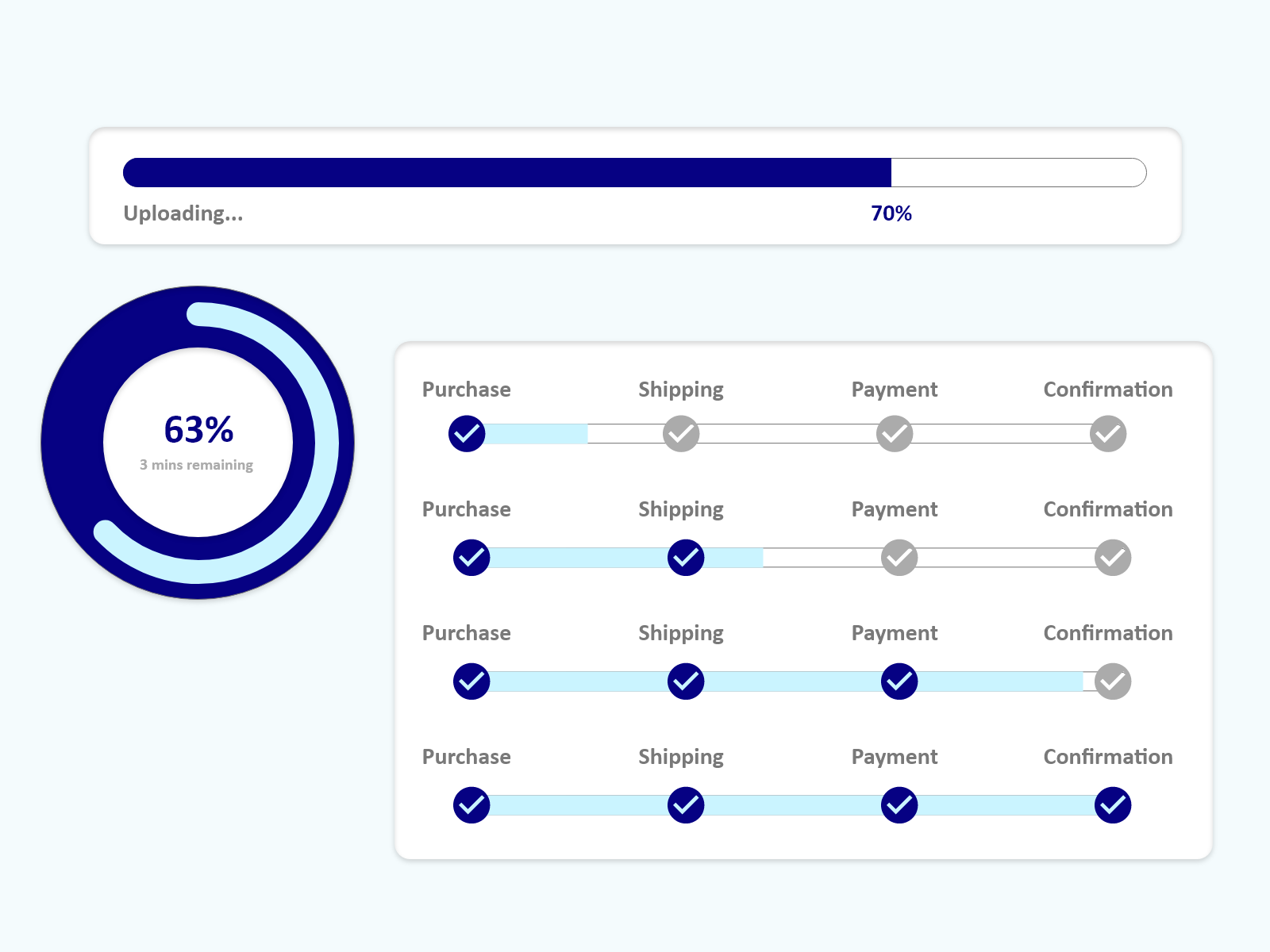Click the Payment label in the second row
Image resolution: width=1270 pixels, height=952 pixels.
[895, 509]
